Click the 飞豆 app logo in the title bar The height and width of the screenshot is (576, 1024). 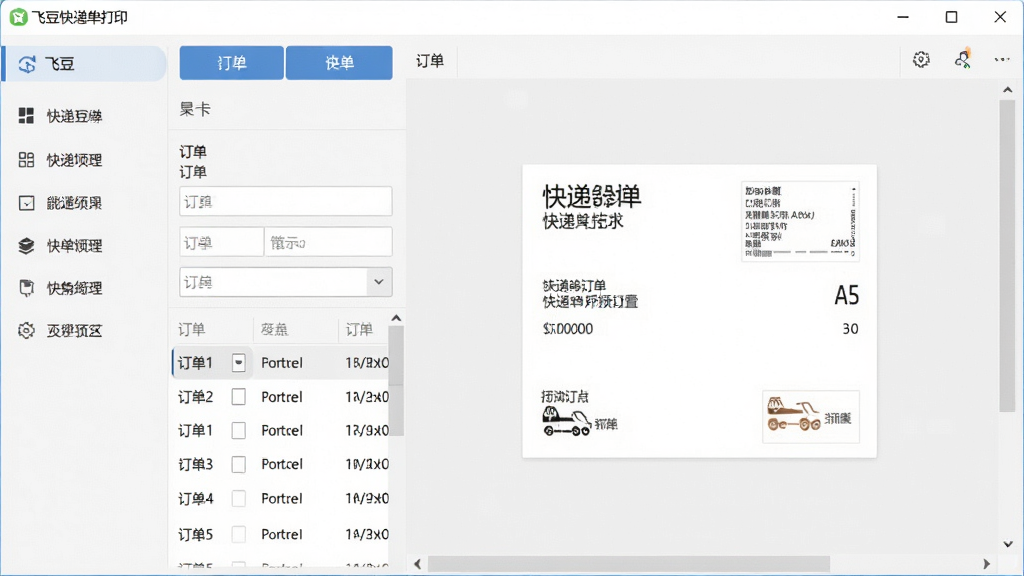pyautogui.click(x=18, y=17)
